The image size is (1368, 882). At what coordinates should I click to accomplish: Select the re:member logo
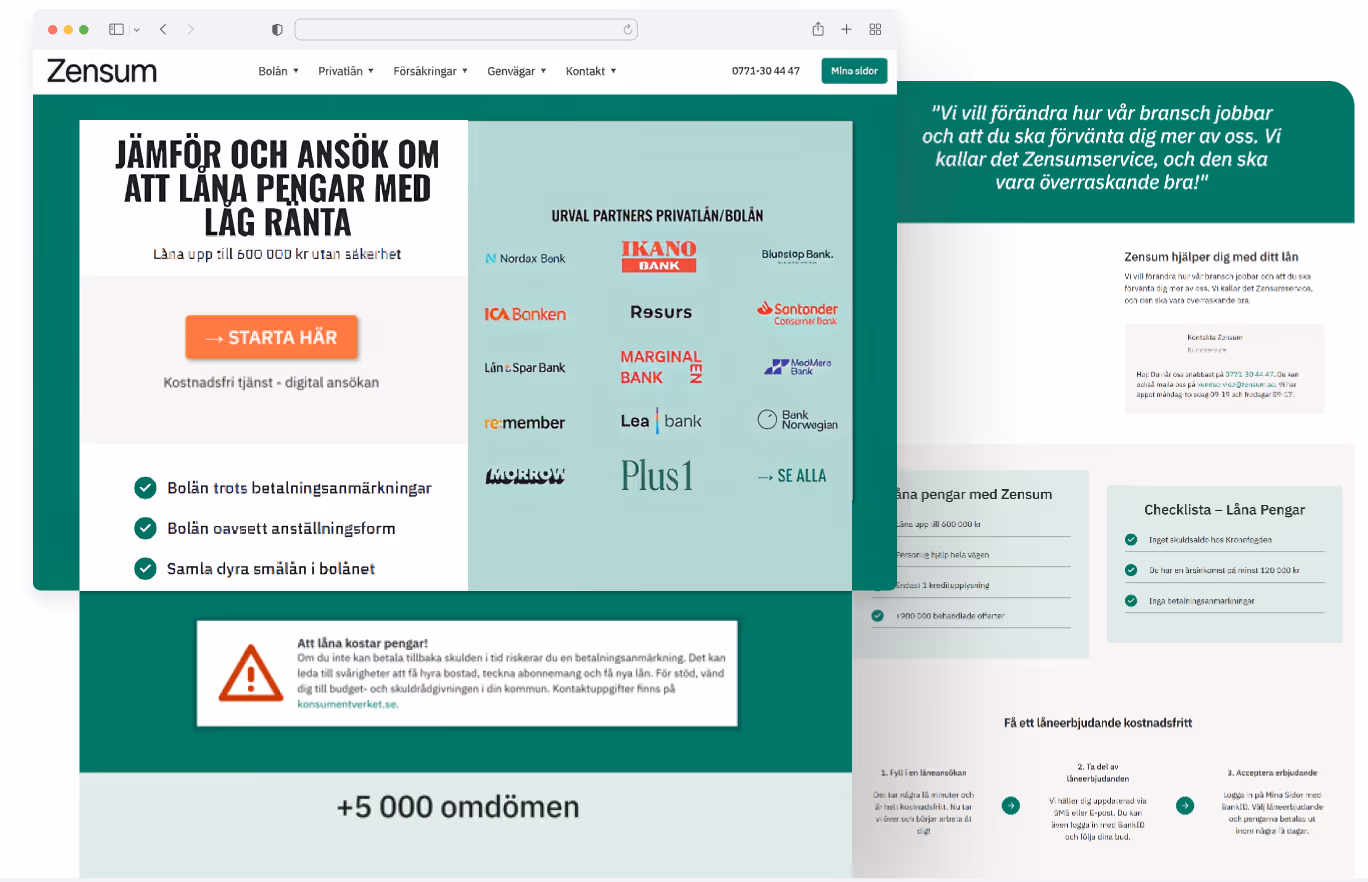[x=525, y=422]
